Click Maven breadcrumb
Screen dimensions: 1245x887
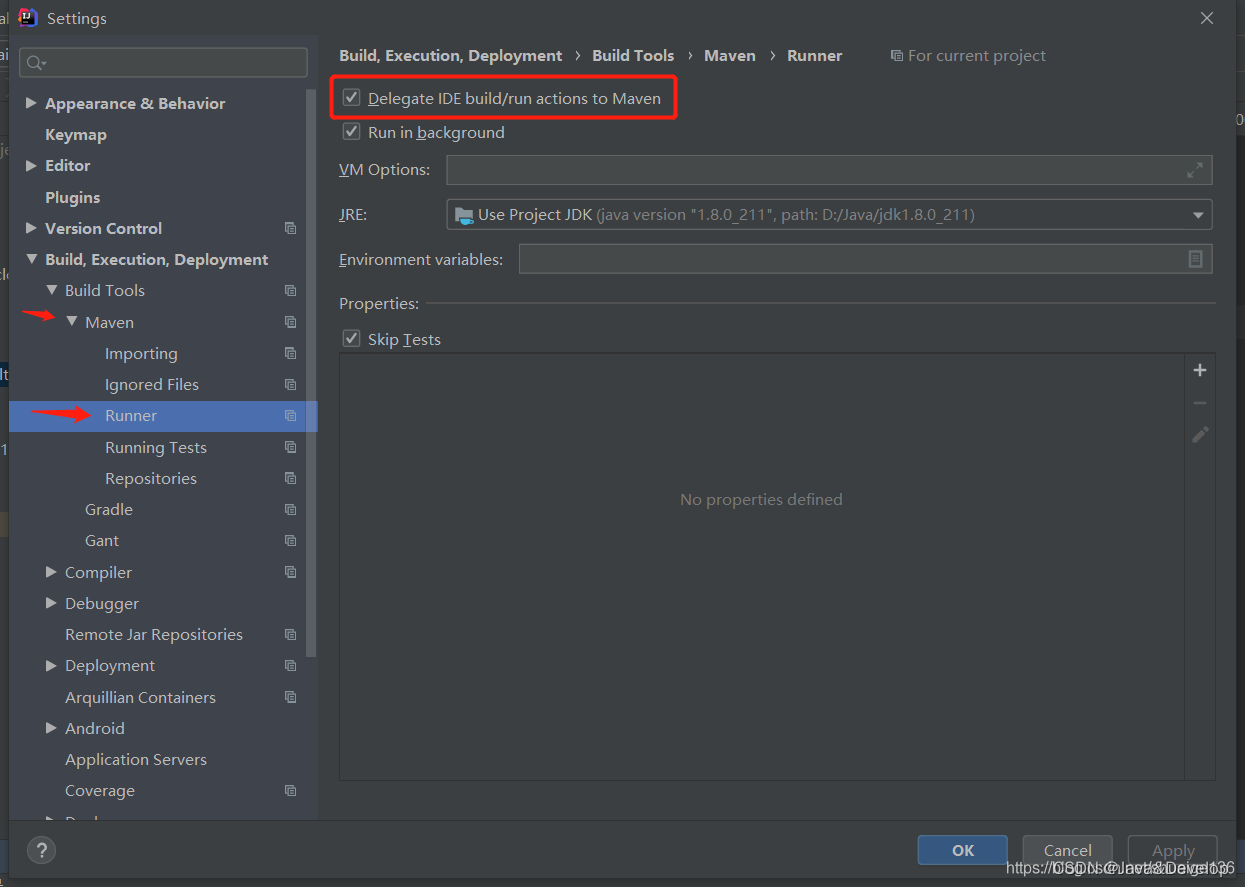coord(730,55)
